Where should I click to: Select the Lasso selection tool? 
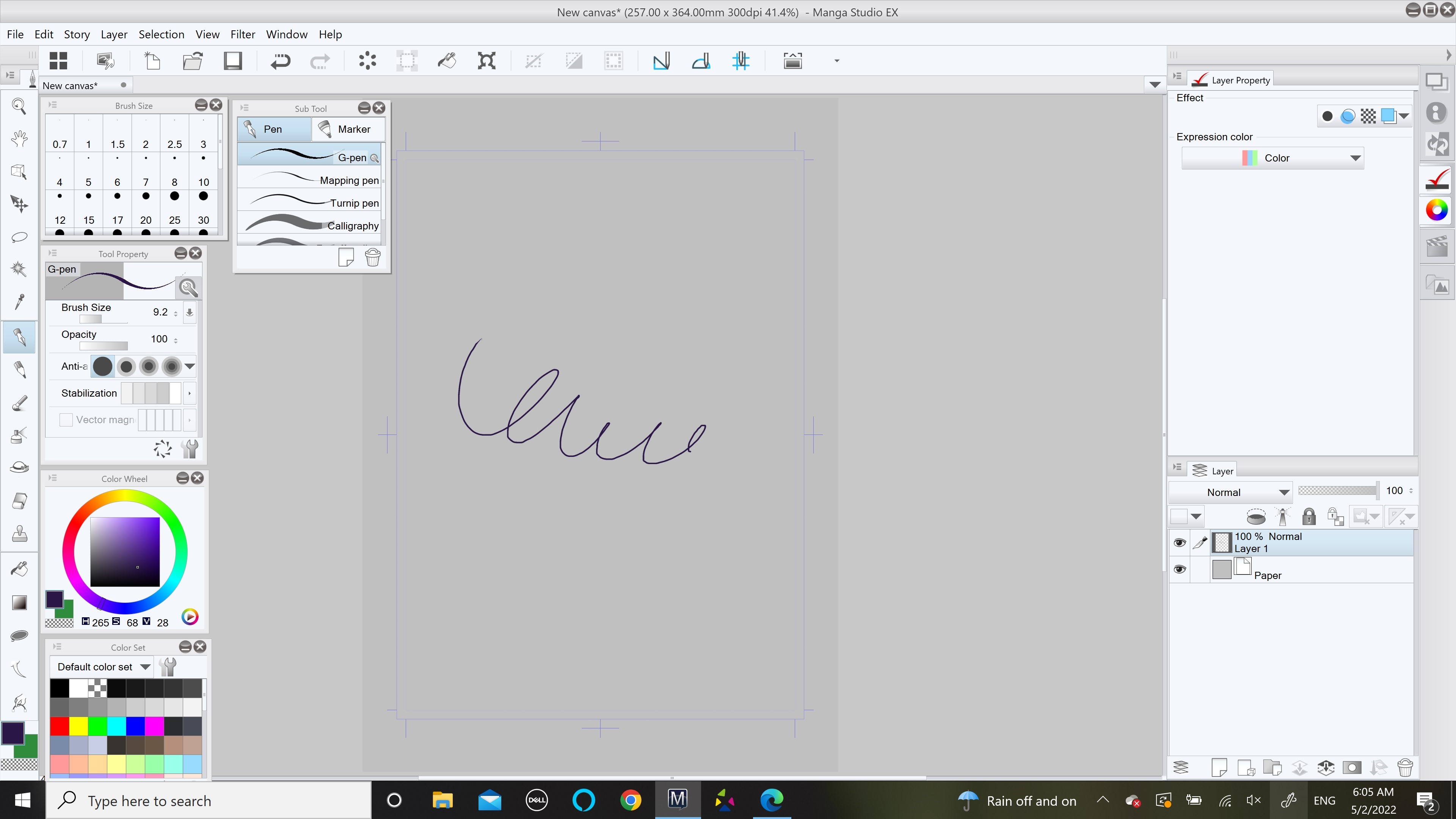coord(19,236)
